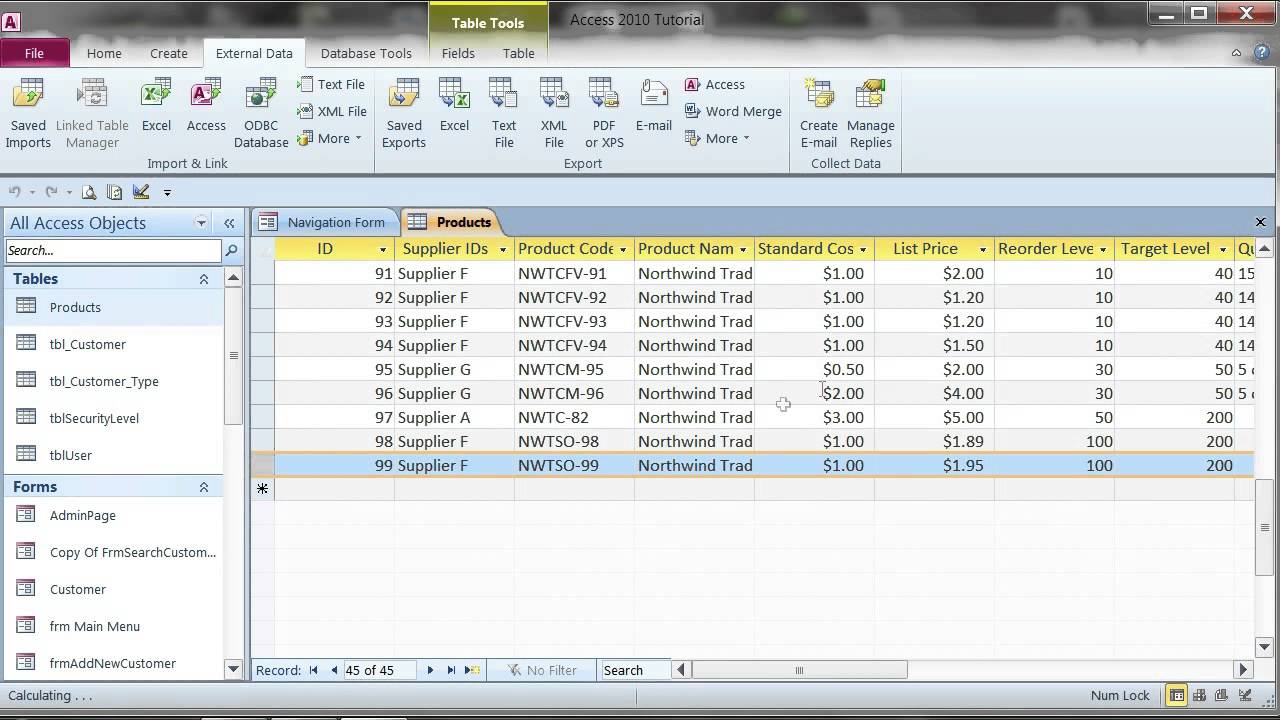Image resolution: width=1280 pixels, height=720 pixels.
Task: Start Word Merge export
Action: tap(733, 111)
